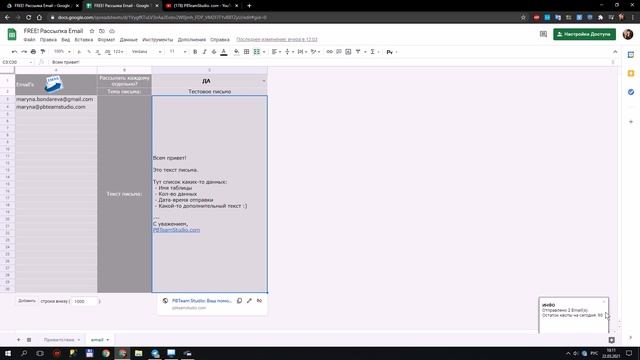The height and width of the screenshot is (360, 640).
Task: Select the maryna@pbteamstudio.com cell
Action: (56, 107)
